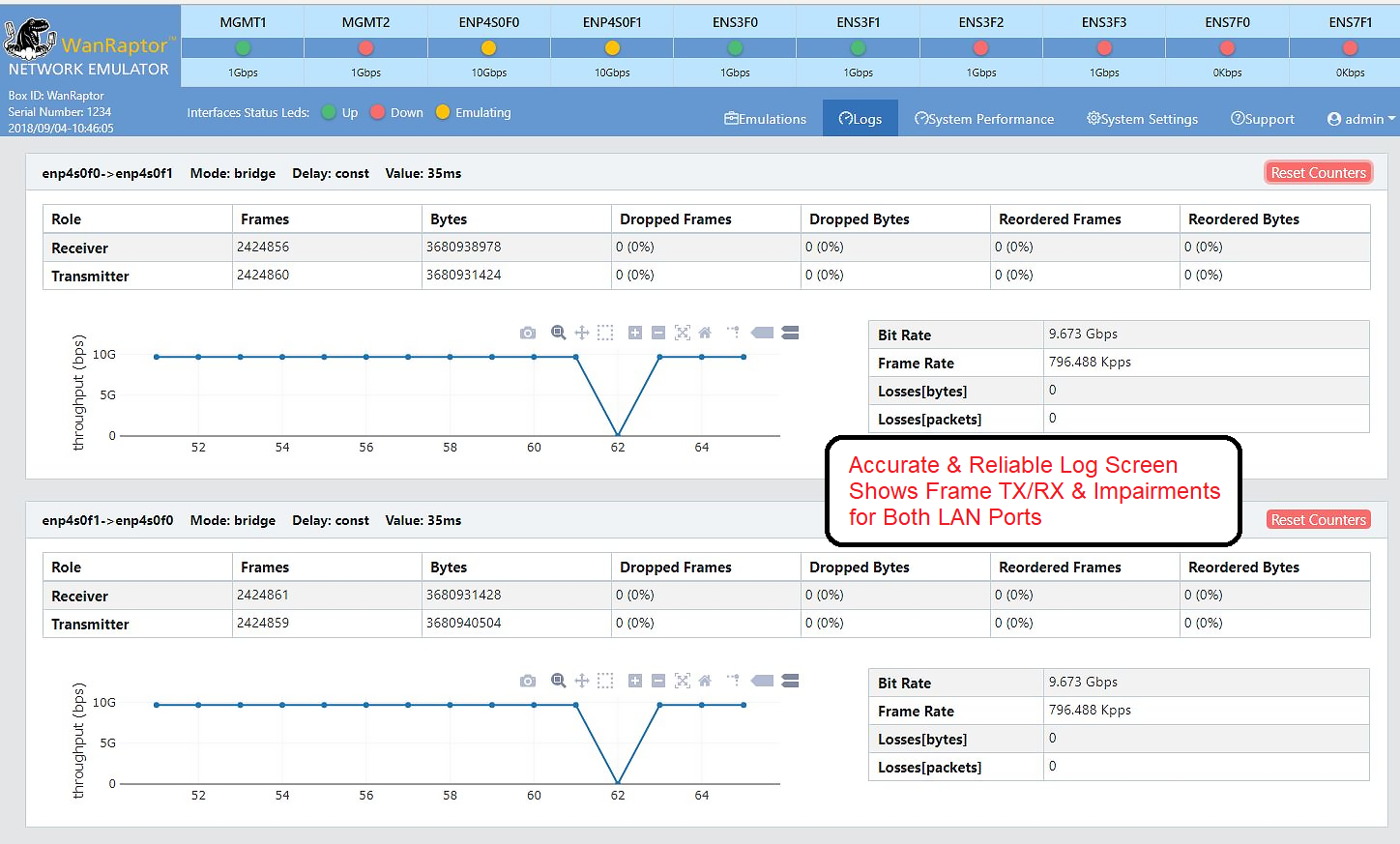Autoscale the bottom throughput chart
Screen dimensions: 1400x844
pos(683,681)
